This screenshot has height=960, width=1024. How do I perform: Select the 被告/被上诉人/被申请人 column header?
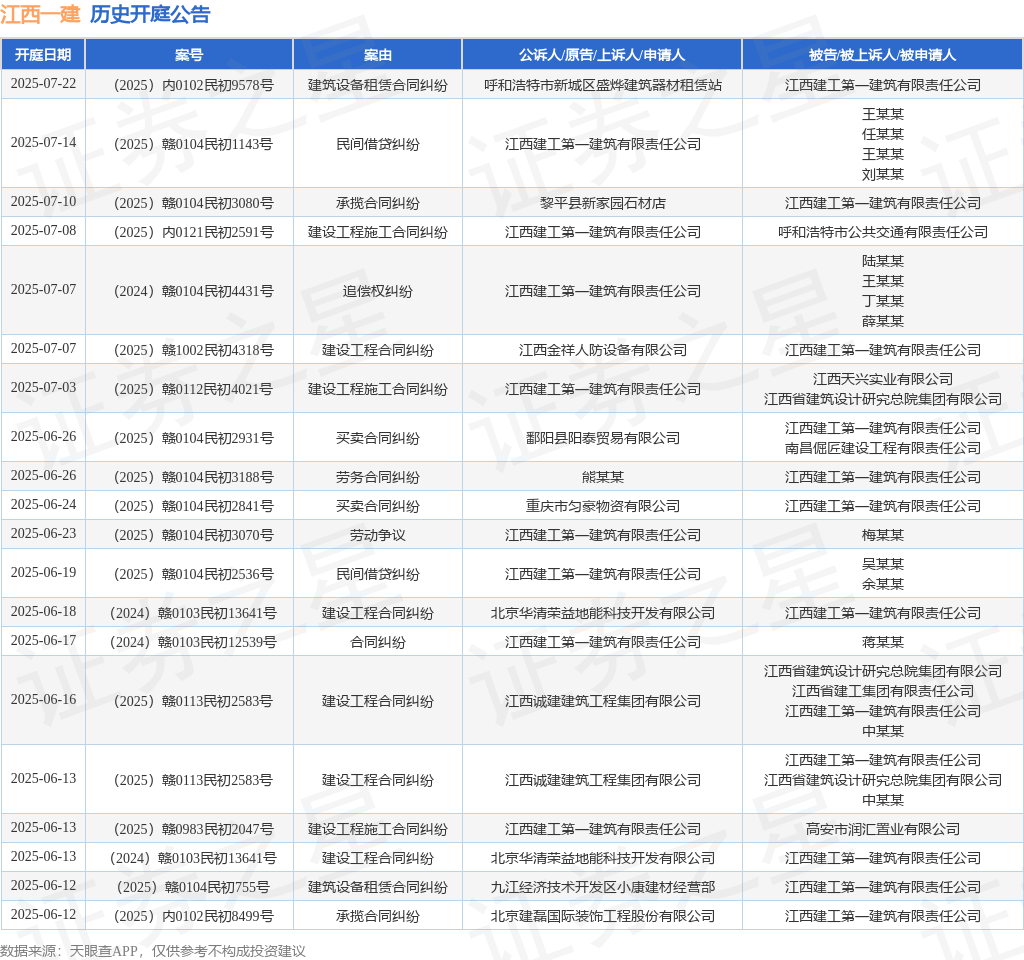tap(882, 55)
